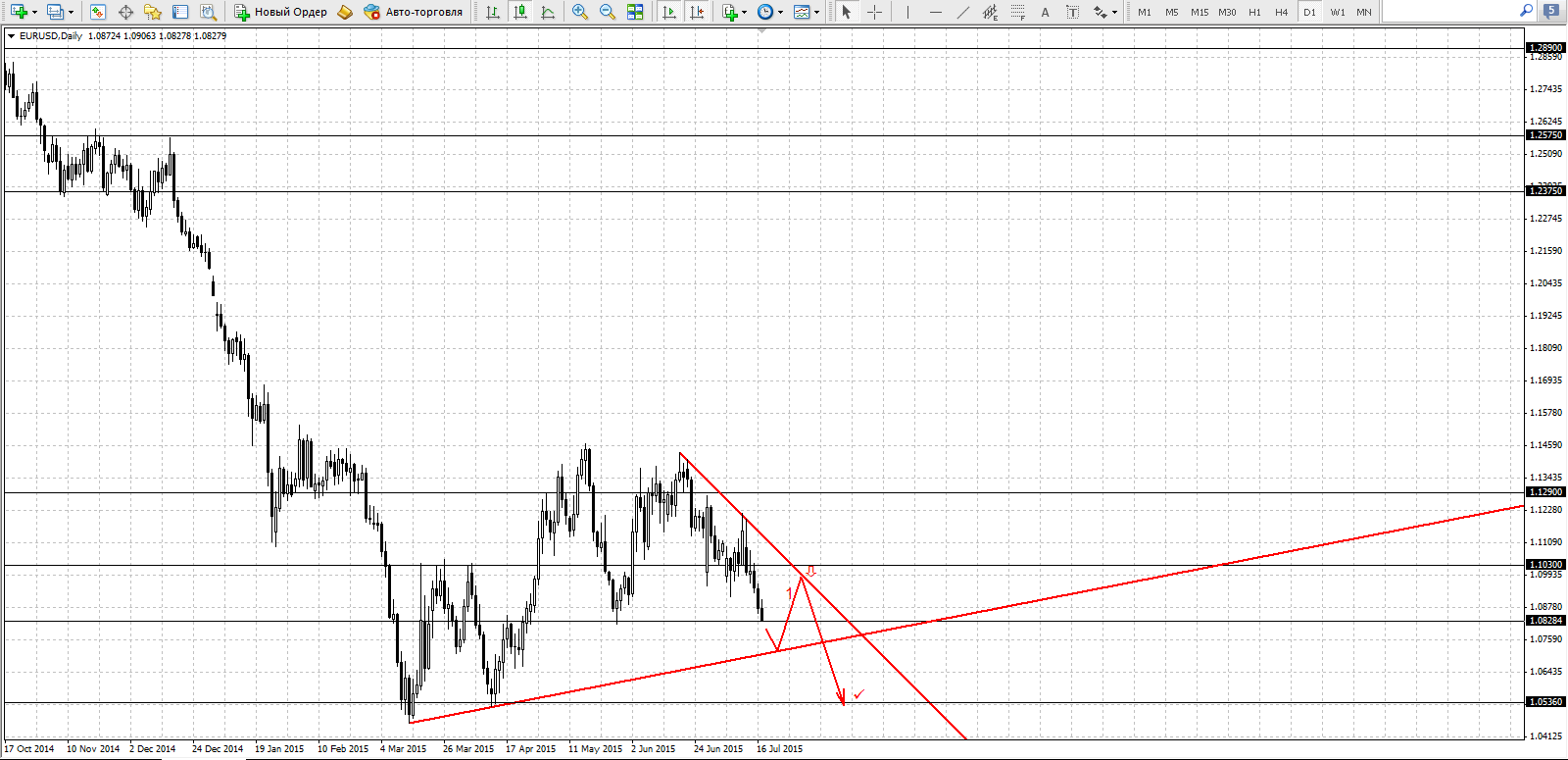This screenshot has width=1568, height=760.
Task: Switch to the H4 timeframe
Action: click(1282, 12)
